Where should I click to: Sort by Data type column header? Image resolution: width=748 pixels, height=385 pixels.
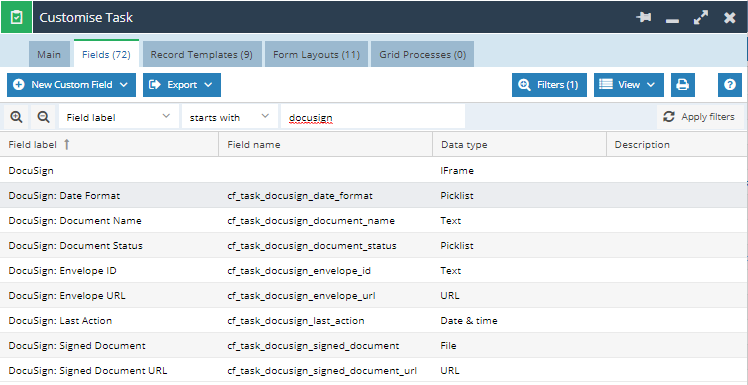click(x=519, y=145)
